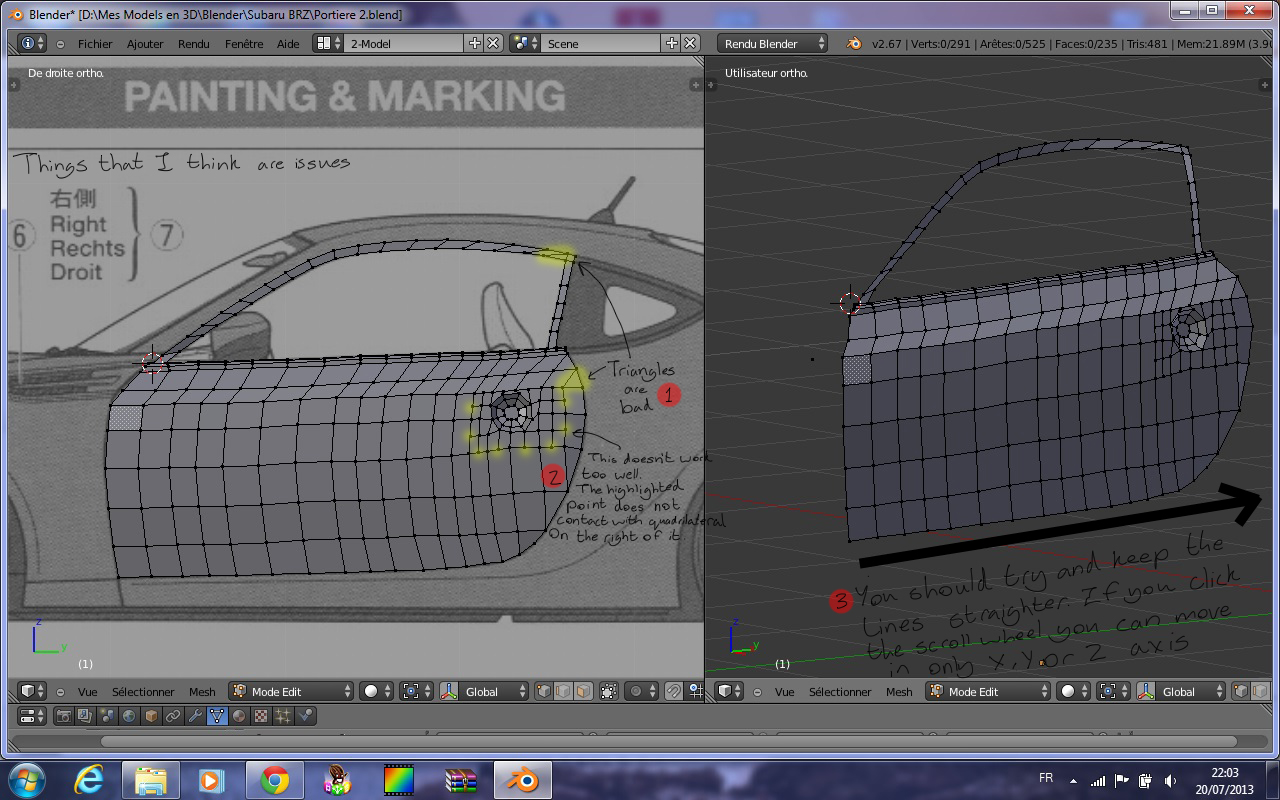1280x800 pixels.
Task: Open the Ajouter menu
Action: click(145, 44)
